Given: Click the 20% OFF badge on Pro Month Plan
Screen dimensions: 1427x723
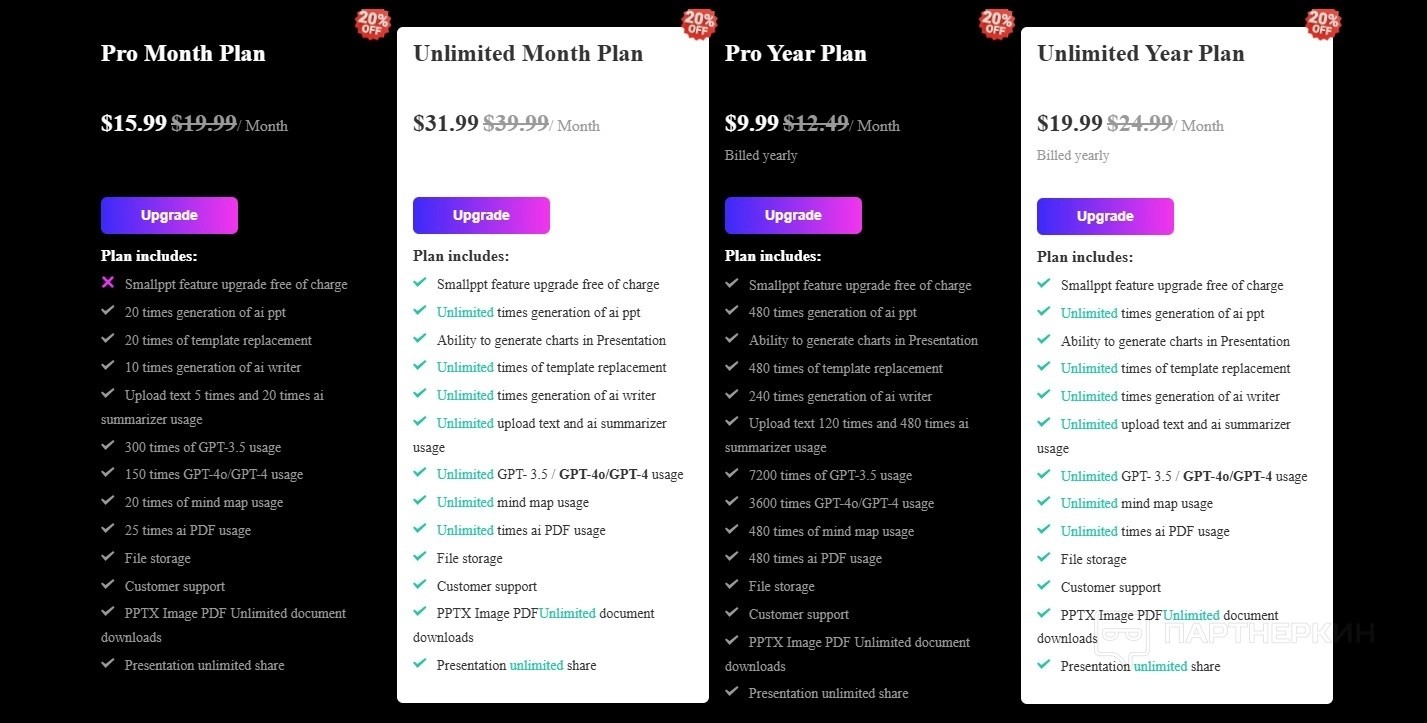Looking at the screenshot, I should pyautogui.click(x=372, y=24).
